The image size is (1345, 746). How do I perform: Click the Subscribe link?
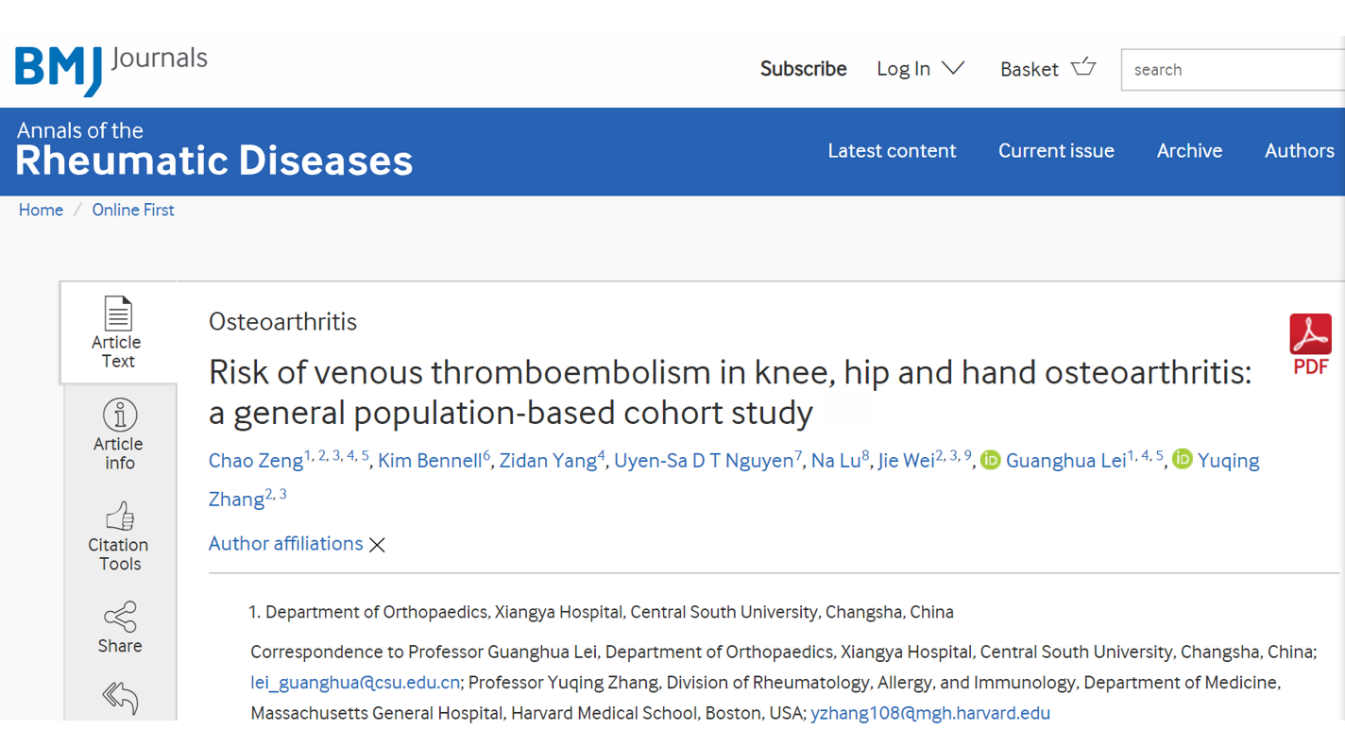[803, 69]
